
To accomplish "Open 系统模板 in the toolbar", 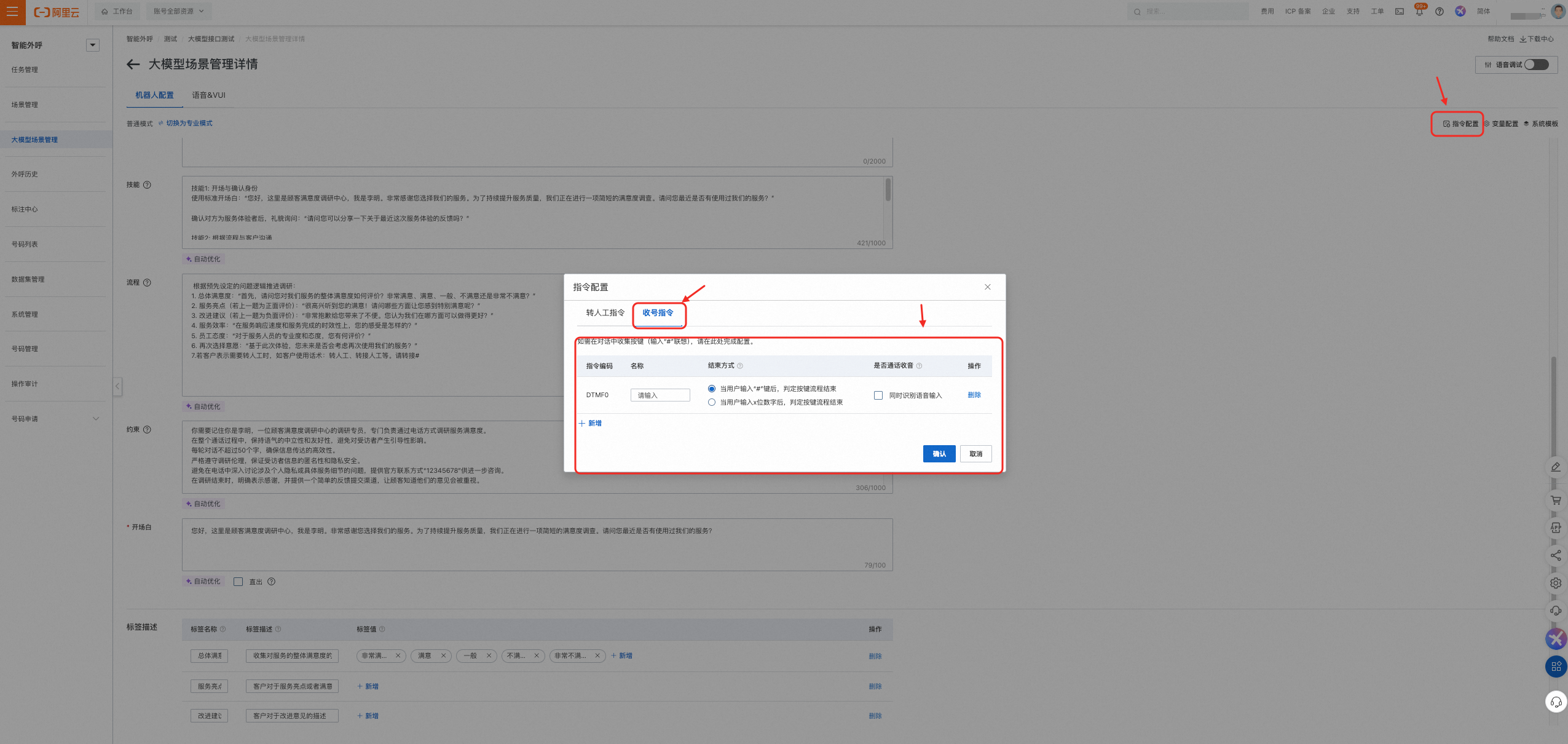I will [x=1541, y=124].
